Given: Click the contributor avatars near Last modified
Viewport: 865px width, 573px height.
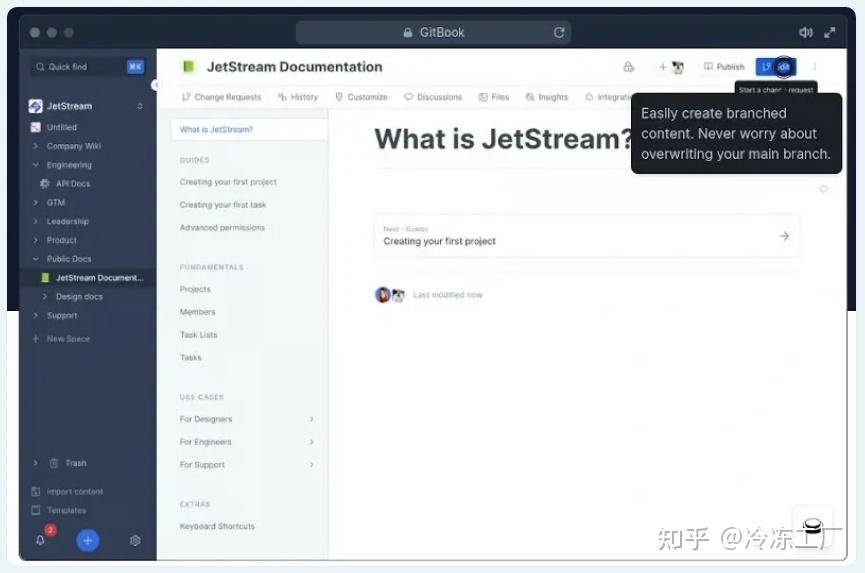Looking at the screenshot, I should coord(390,295).
